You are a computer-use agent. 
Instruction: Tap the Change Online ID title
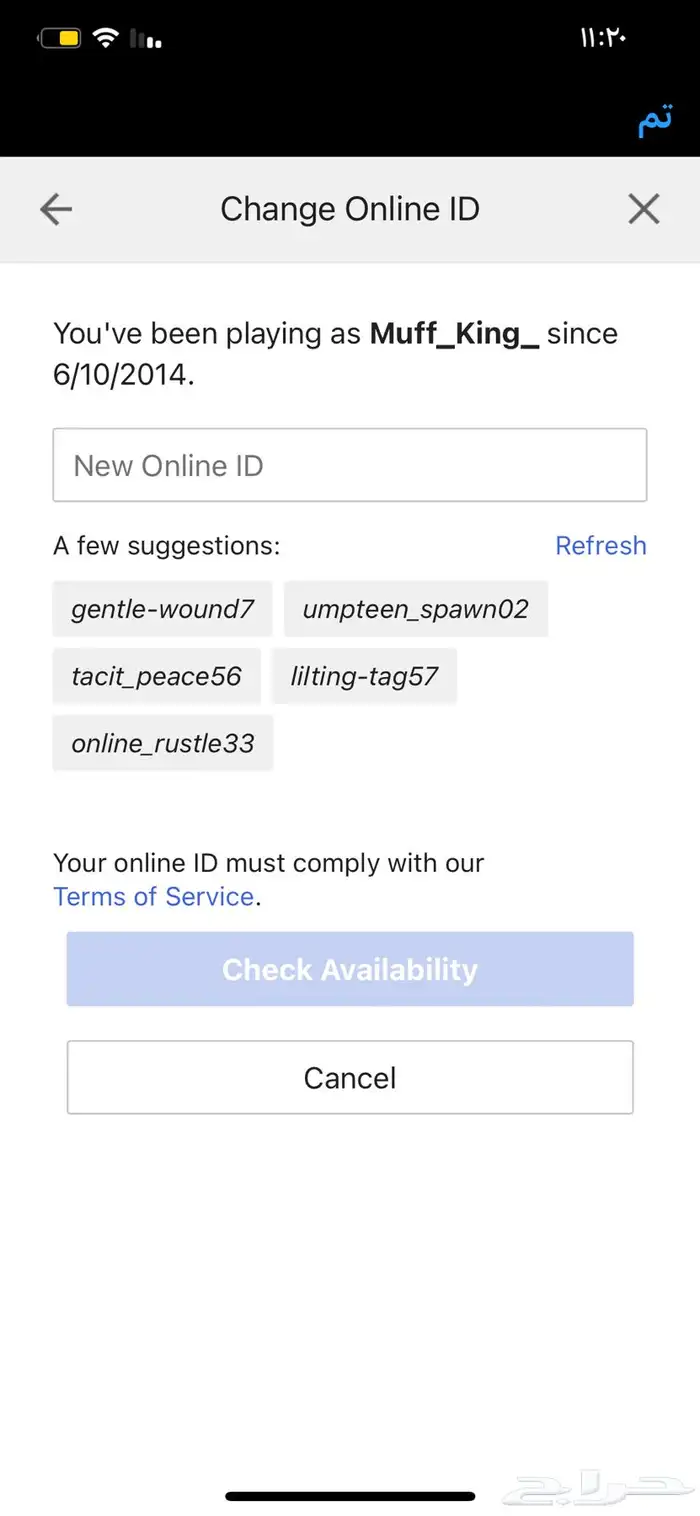coord(350,209)
